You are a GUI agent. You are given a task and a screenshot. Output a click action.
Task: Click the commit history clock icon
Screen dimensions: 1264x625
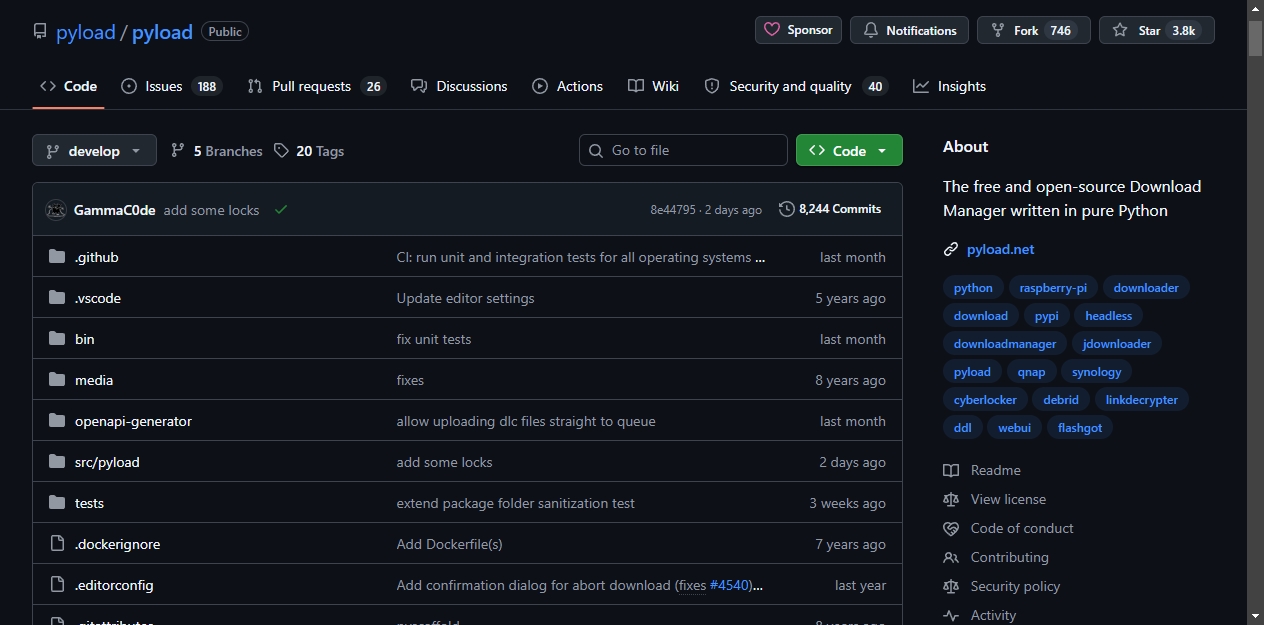tap(787, 209)
